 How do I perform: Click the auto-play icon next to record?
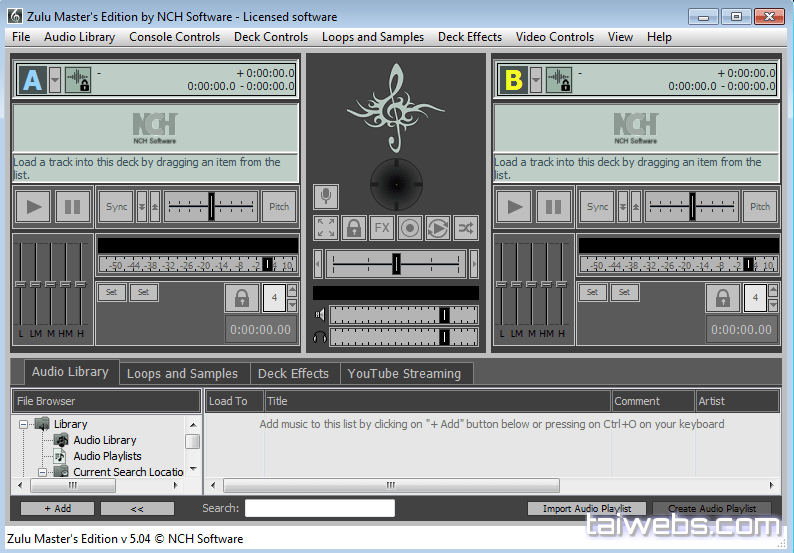438,227
